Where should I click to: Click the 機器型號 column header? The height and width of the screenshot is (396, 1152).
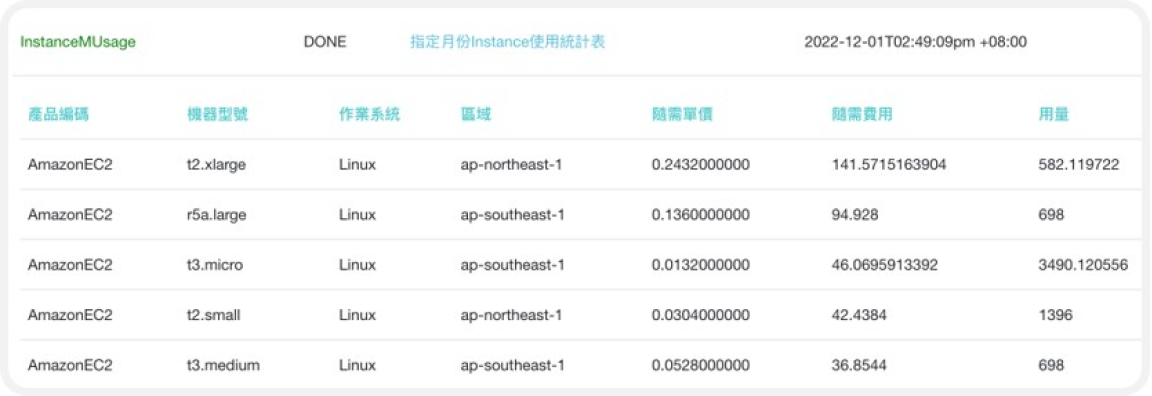[x=218, y=114]
